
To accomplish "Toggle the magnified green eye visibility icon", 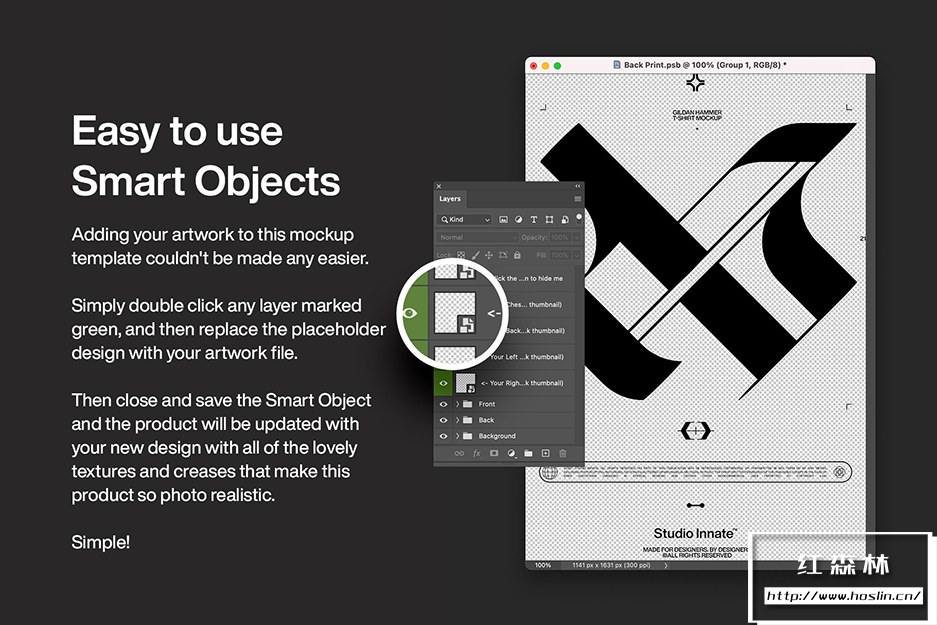I will click(410, 313).
